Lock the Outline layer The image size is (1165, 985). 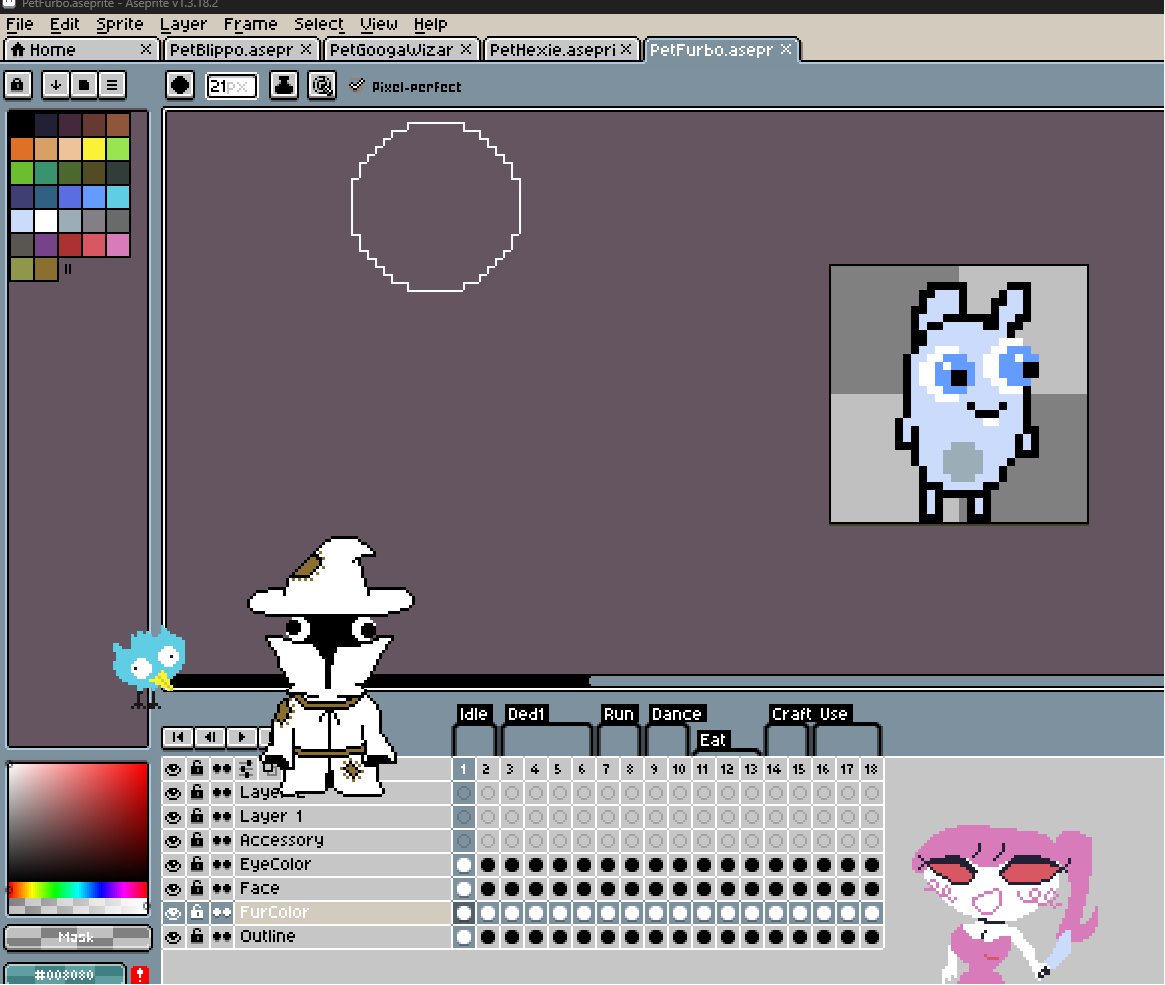pos(197,936)
